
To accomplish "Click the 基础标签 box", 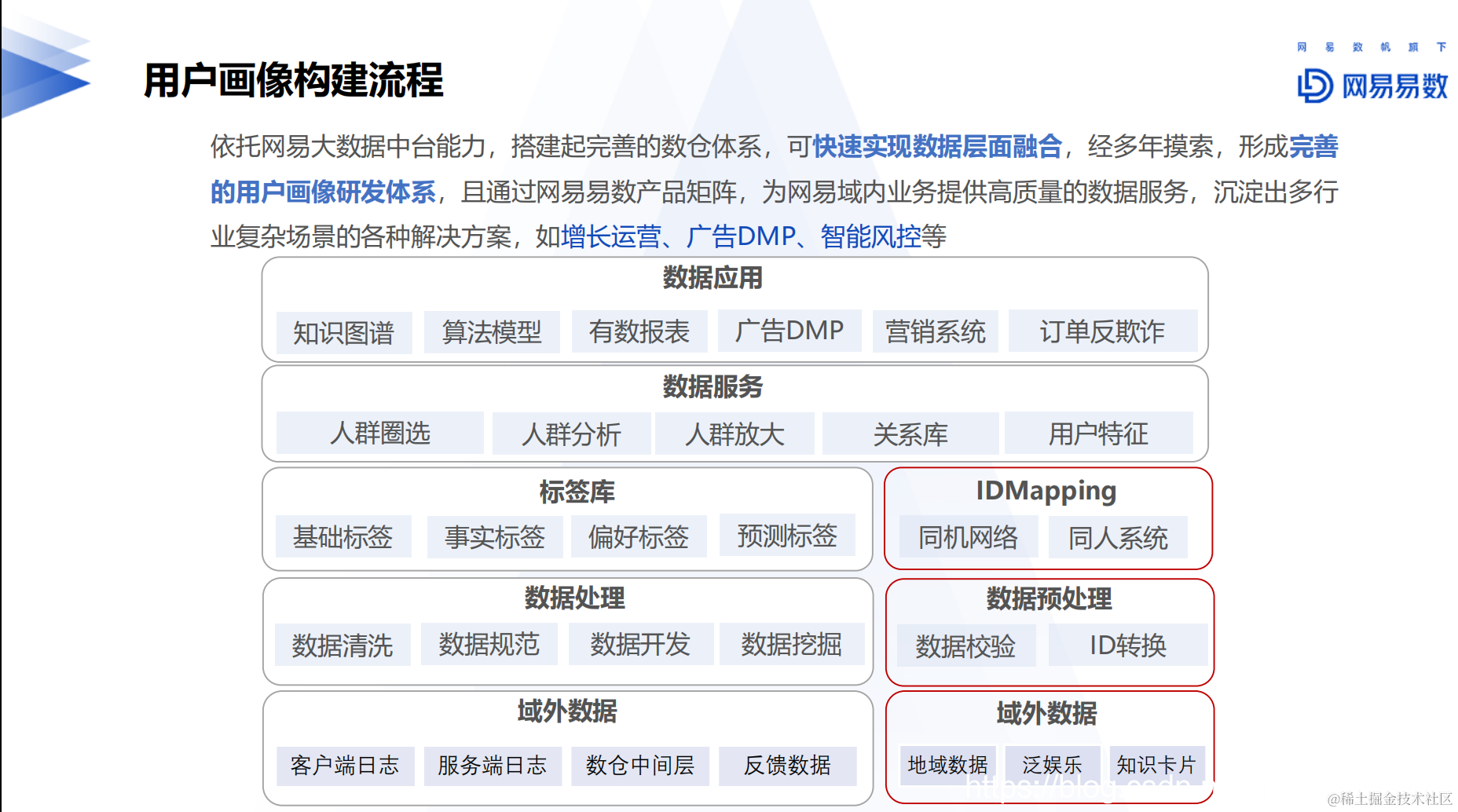I will (x=343, y=536).
